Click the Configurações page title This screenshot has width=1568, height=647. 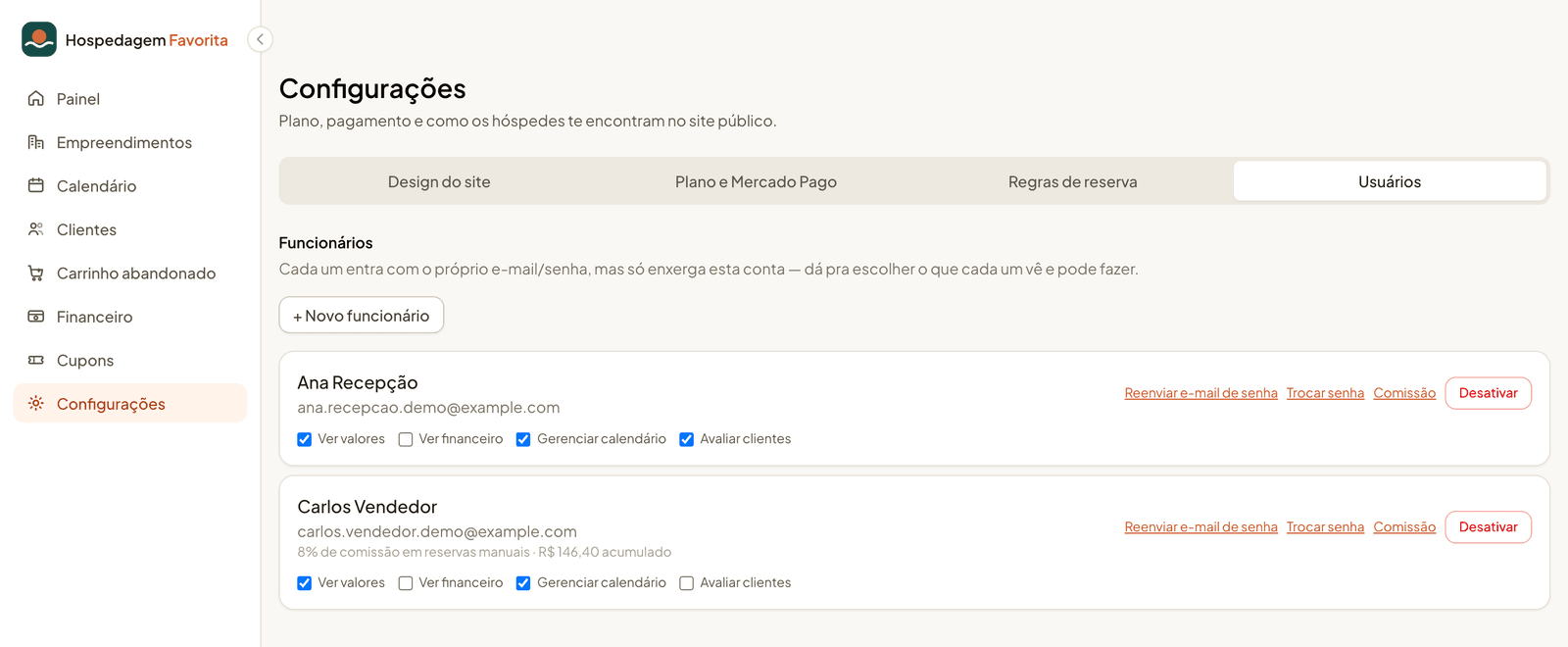pos(372,89)
